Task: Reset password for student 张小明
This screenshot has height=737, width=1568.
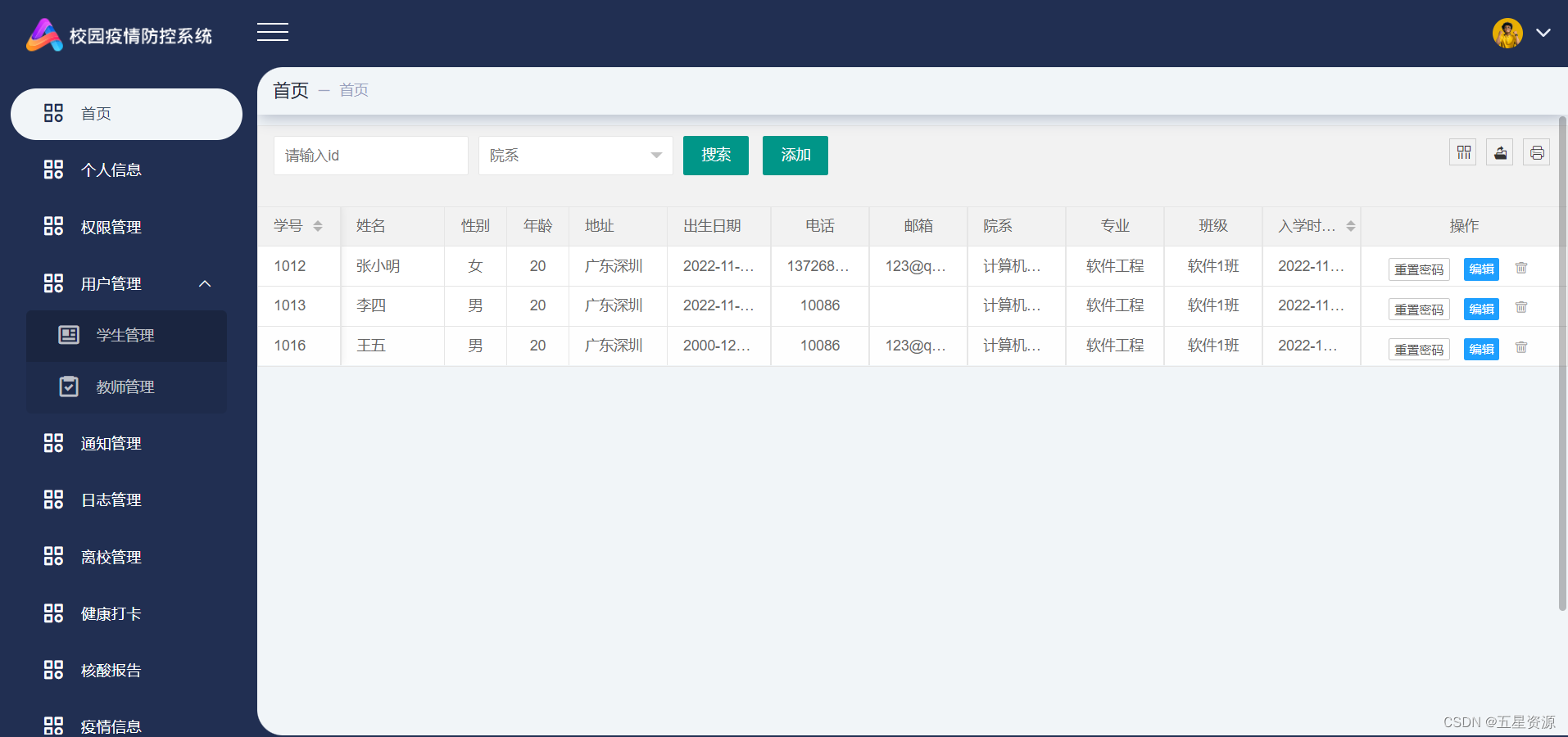Action: tap(1419, 269)
